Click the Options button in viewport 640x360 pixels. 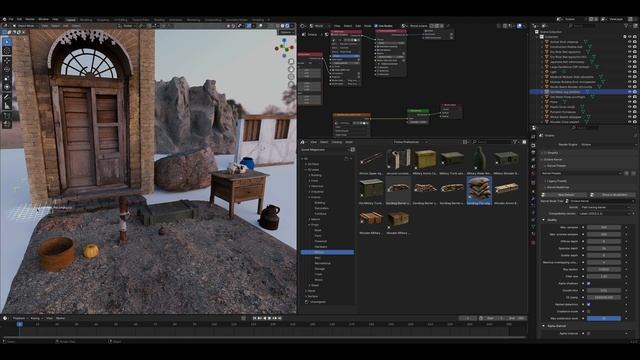tap(287, 32)
